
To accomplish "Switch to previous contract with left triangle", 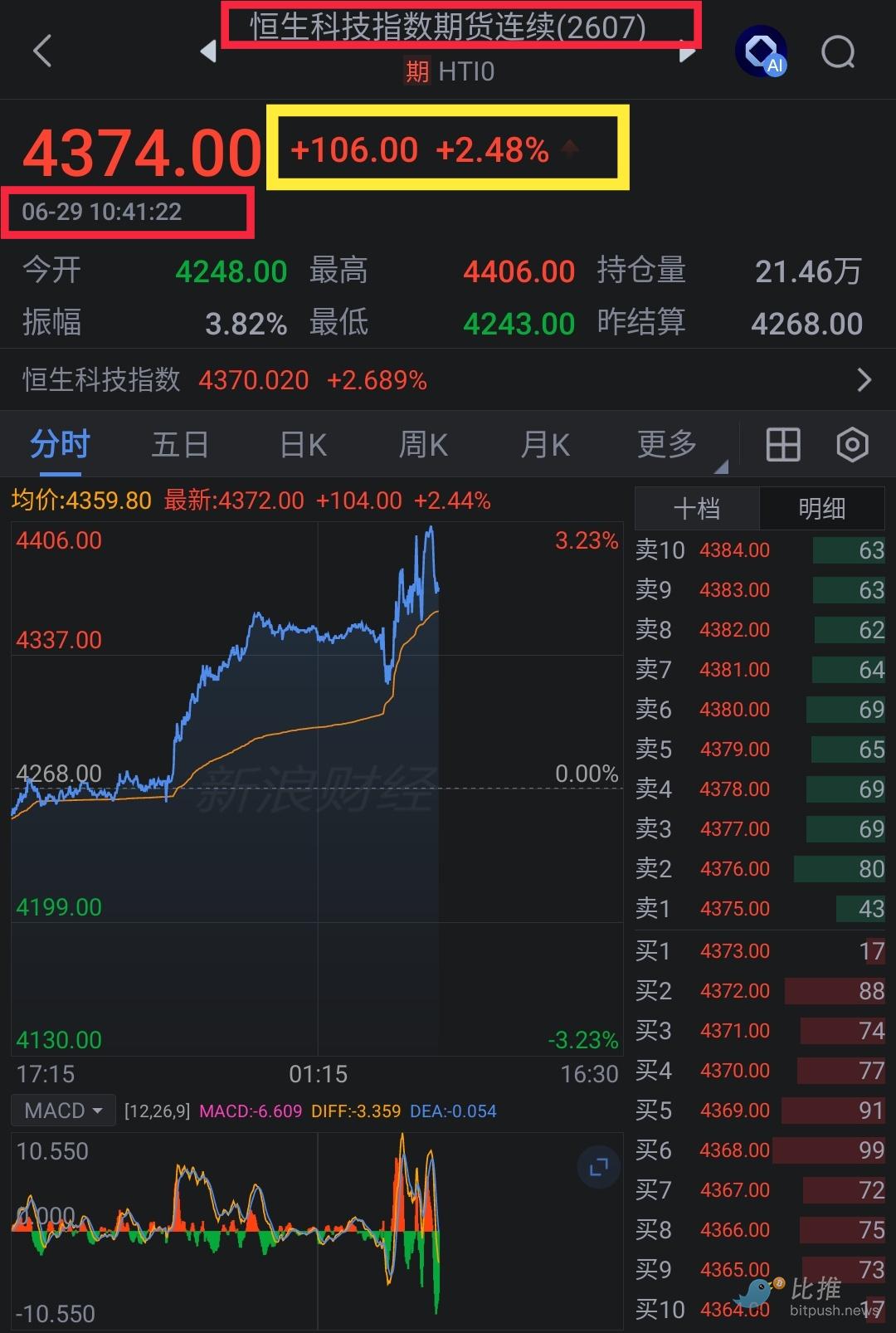I will (208, 52).
